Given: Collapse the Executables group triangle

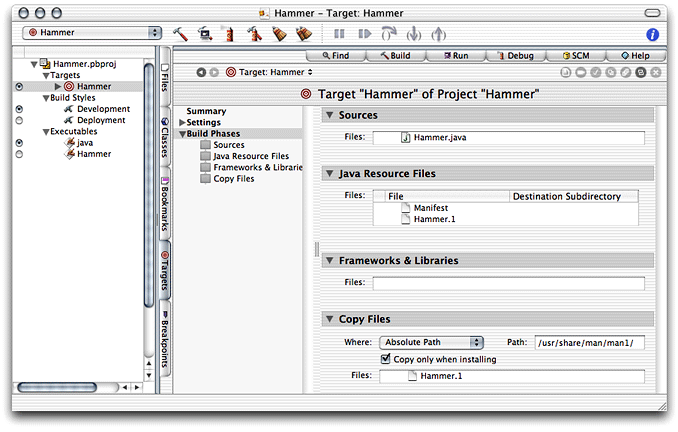Looking at the screenshot, I should tap(46, 132).
